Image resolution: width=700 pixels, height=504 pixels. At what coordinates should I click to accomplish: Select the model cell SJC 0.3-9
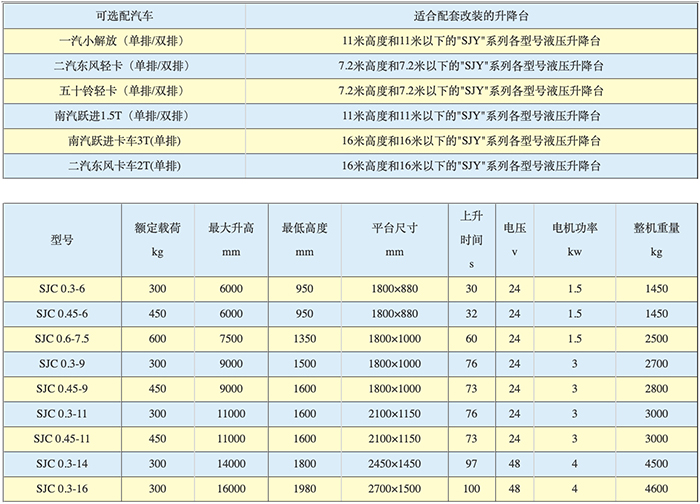coord(62,364)
